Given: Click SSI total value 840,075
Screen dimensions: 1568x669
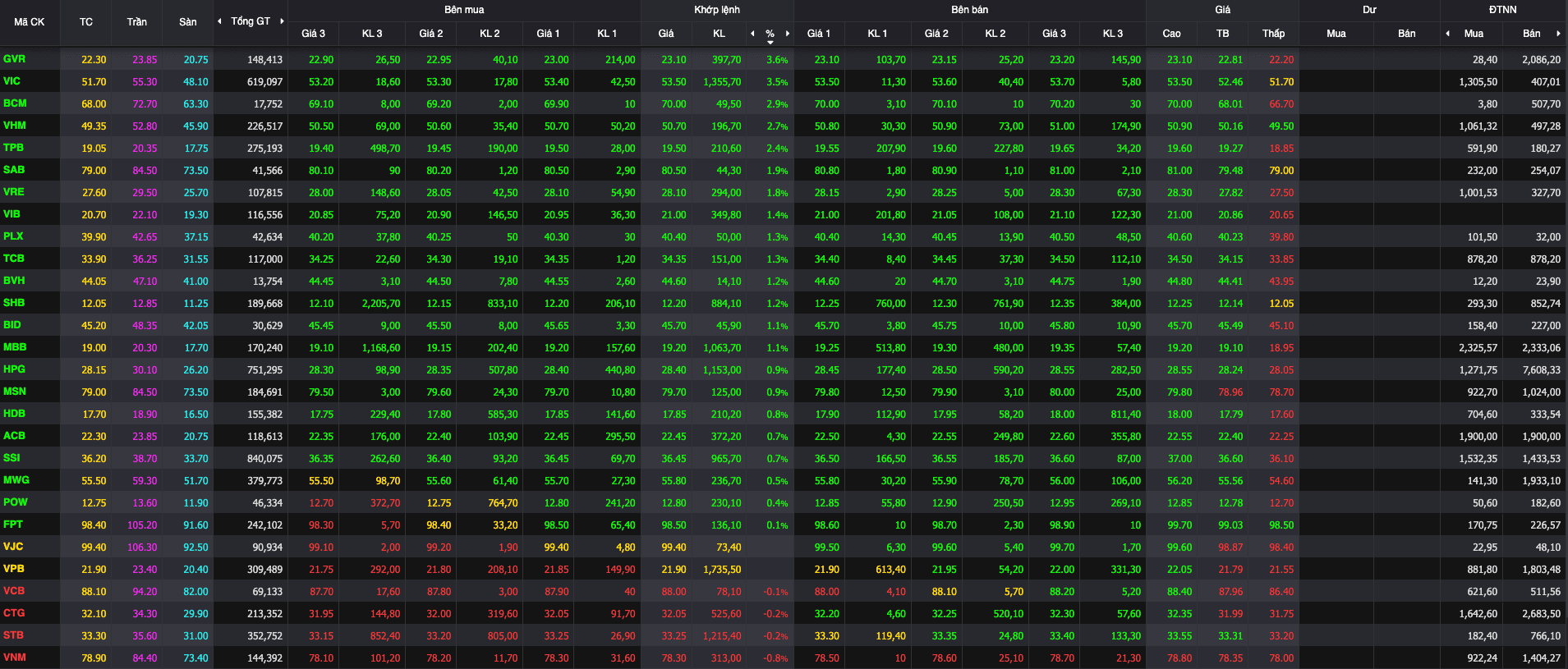Looking at the screenshot, I should point(265,459).
